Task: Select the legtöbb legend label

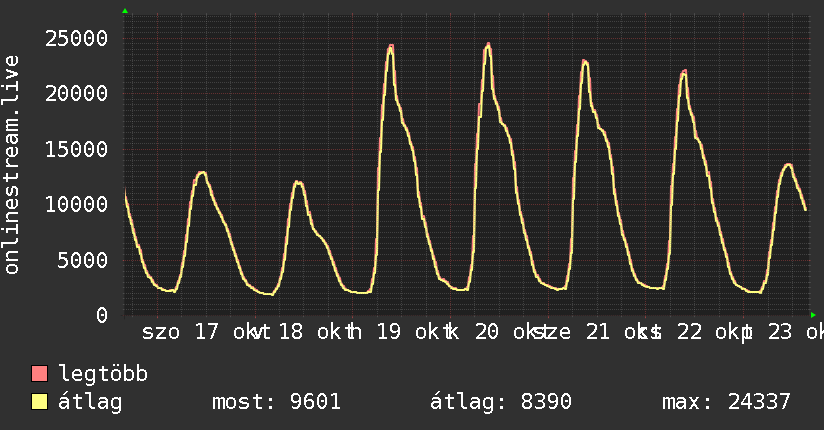Action: (x=103, y=374)
